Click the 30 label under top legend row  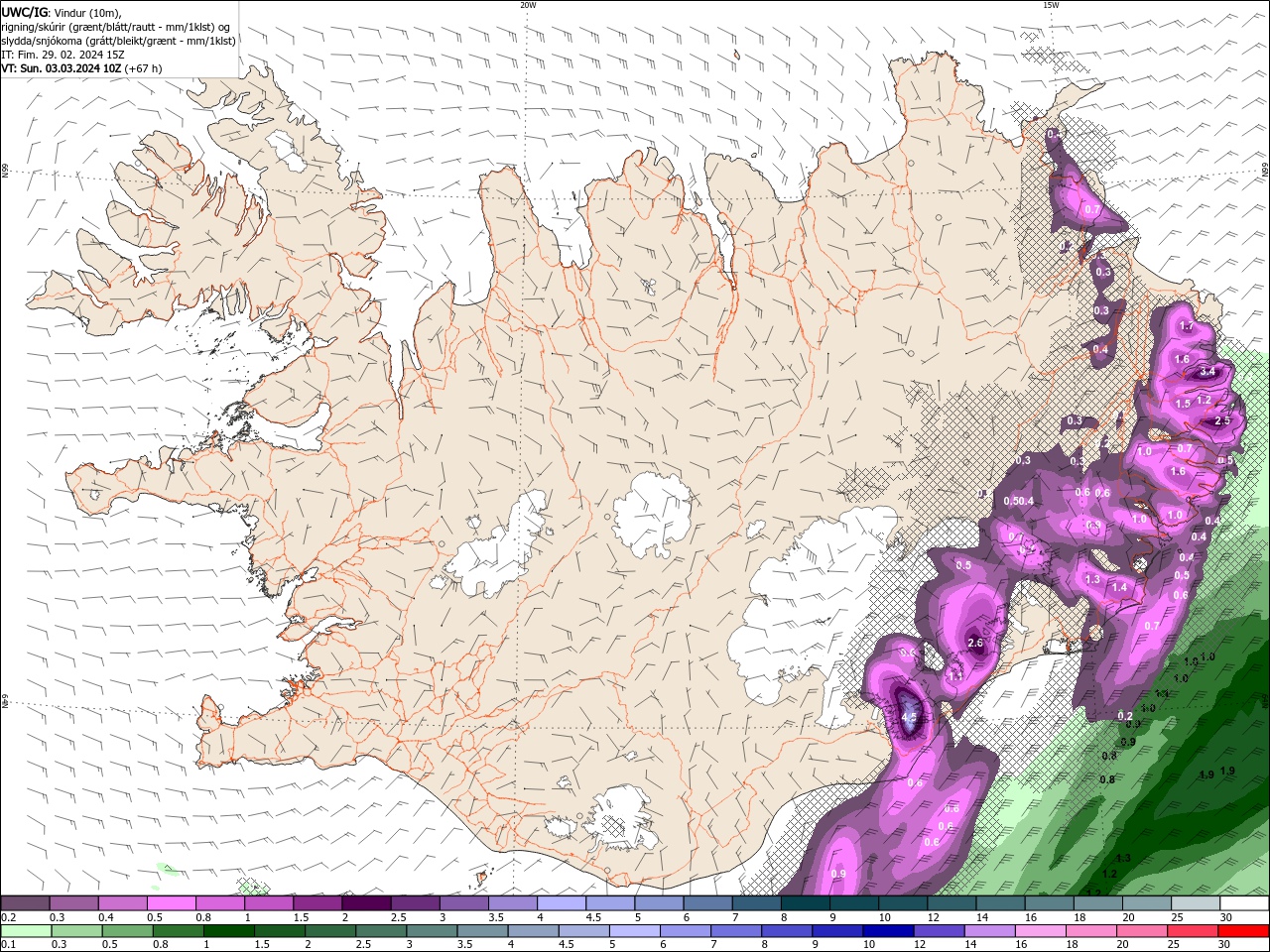coord(1225,917)
